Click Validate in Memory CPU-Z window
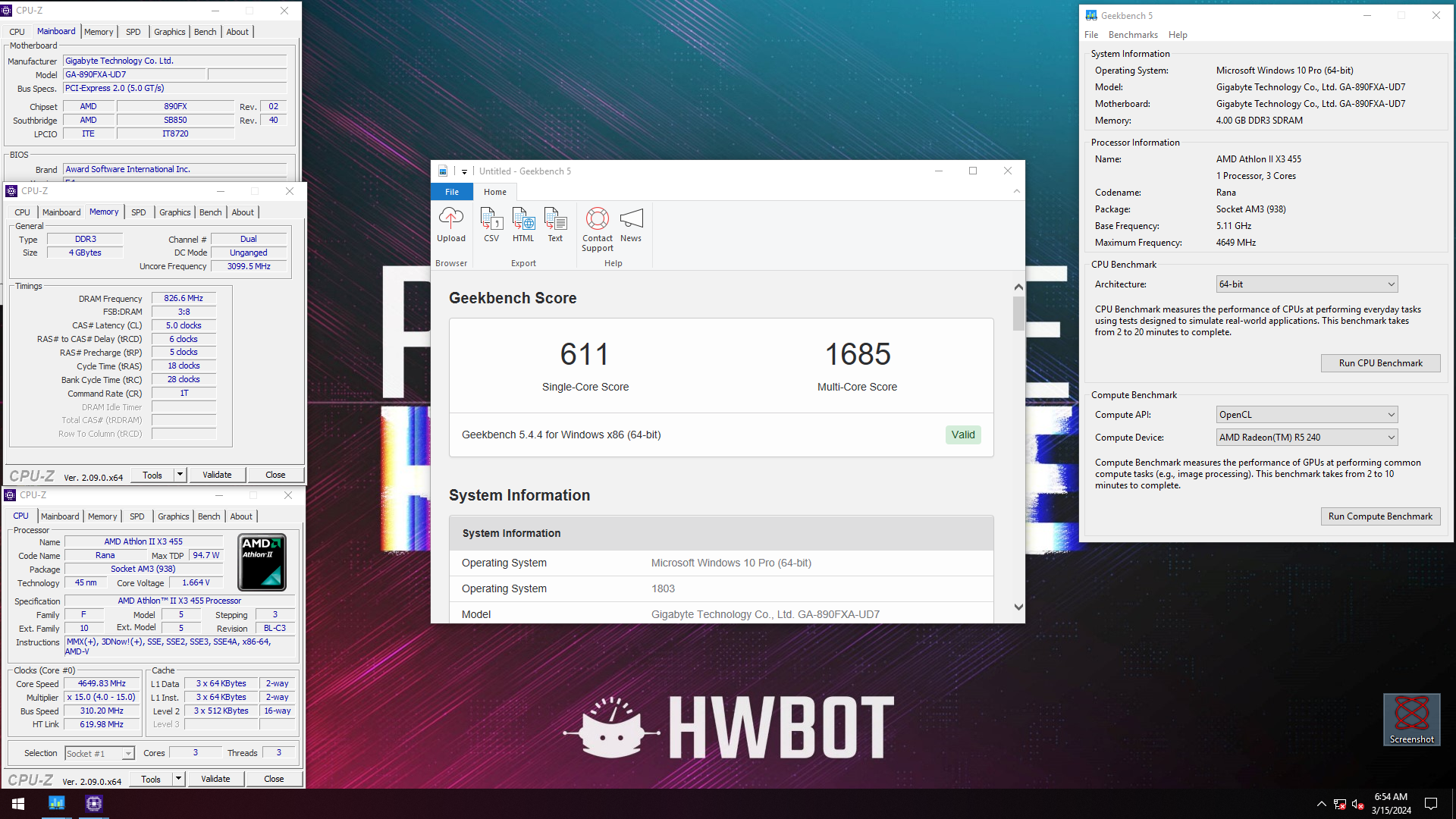This screenshot has width=1456, height=819. click(217, 475)
